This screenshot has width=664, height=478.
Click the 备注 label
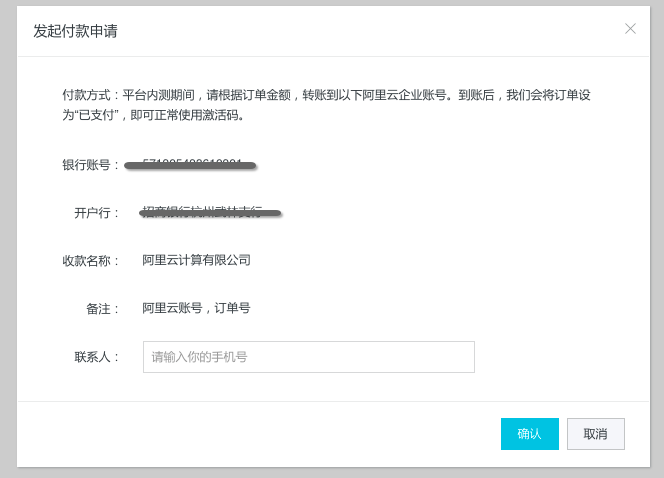pos(102,309)
